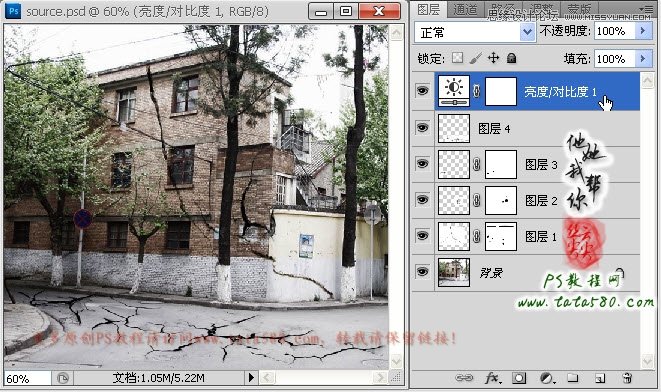The height and width of the screenshot is (392, 661).
Task: Select the 图层 4 layer name
Action: [x=494, y=129]
